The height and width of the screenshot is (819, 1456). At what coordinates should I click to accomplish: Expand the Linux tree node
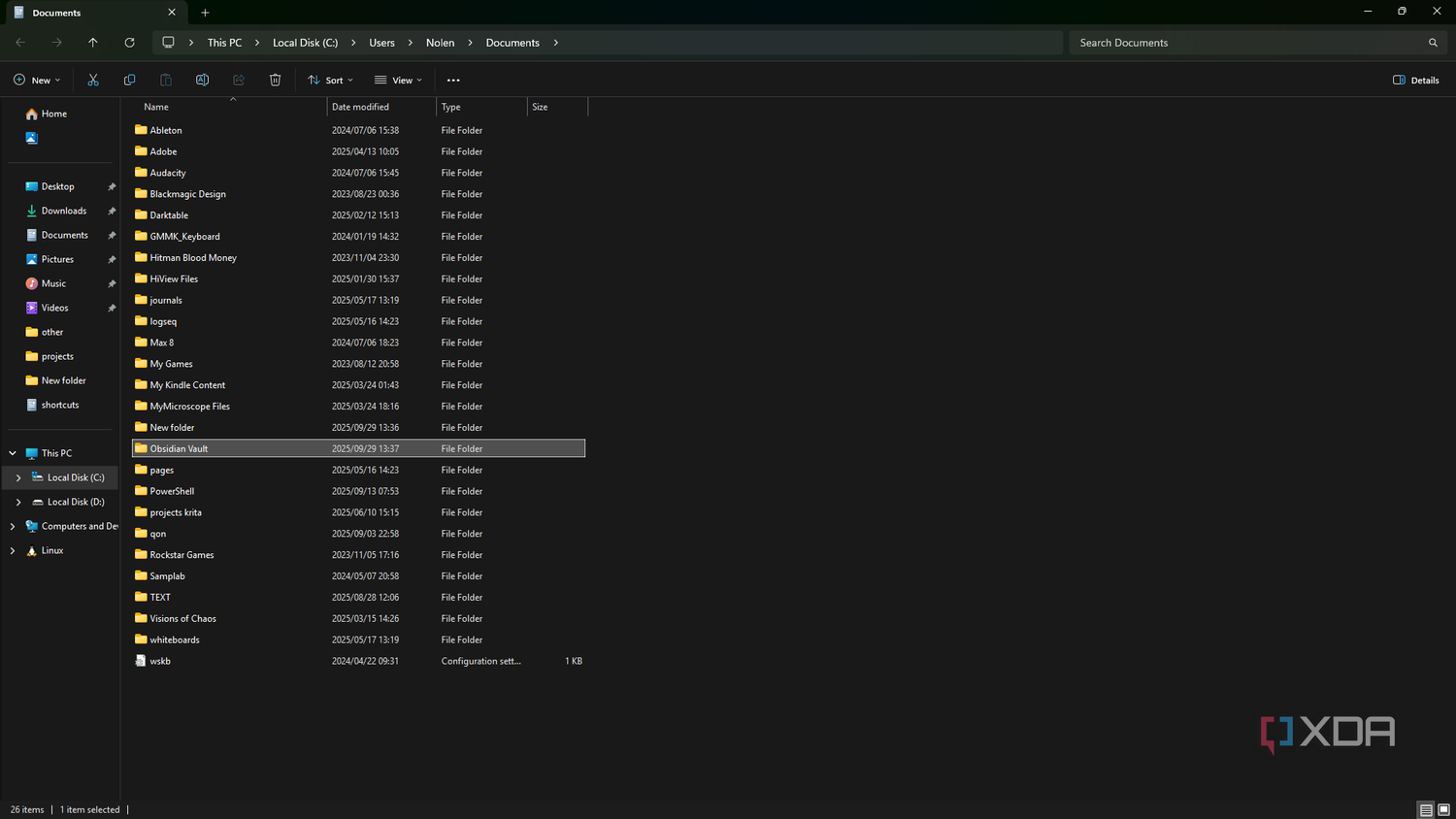point(13,550)
